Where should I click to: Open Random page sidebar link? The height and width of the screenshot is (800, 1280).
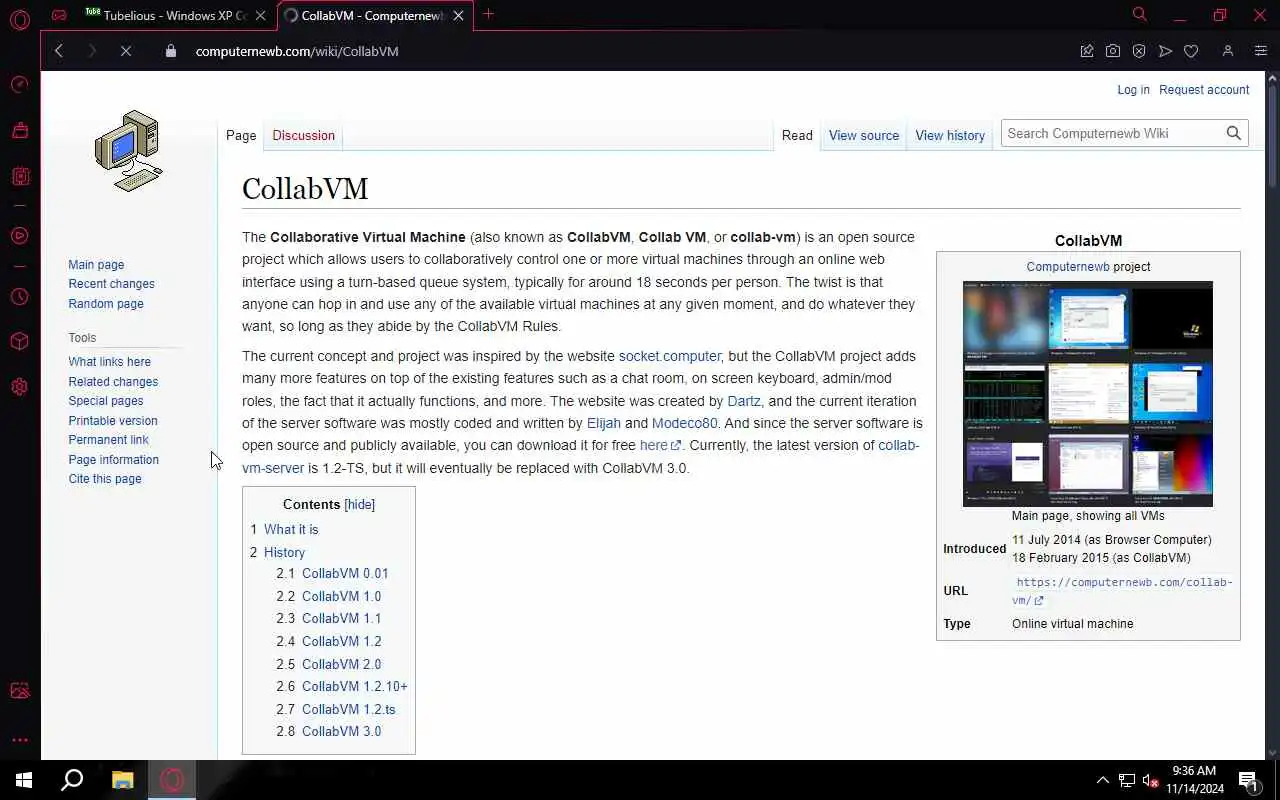click(106, 304)
